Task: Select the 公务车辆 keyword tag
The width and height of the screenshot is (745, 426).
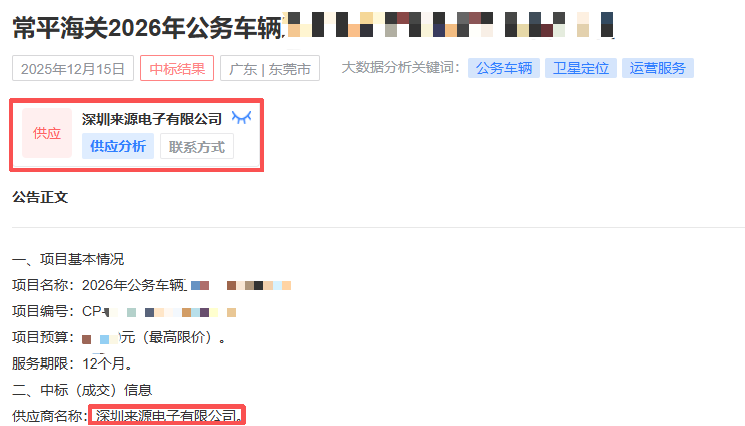Action: click(x=504, y=68)
